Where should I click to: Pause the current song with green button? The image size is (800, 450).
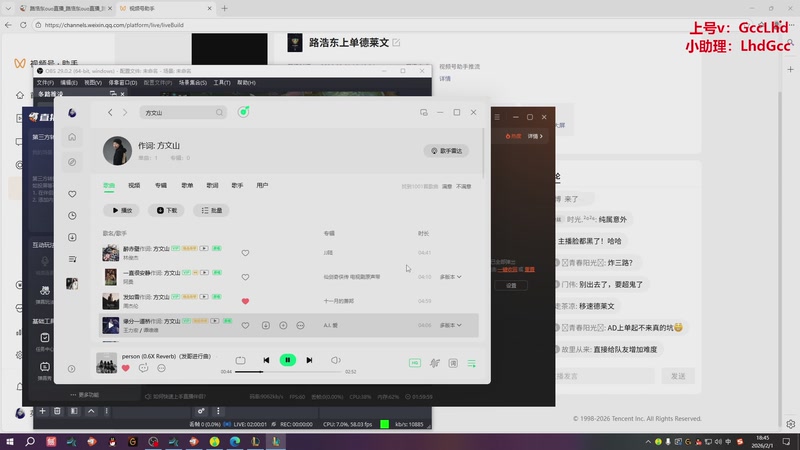288,360
